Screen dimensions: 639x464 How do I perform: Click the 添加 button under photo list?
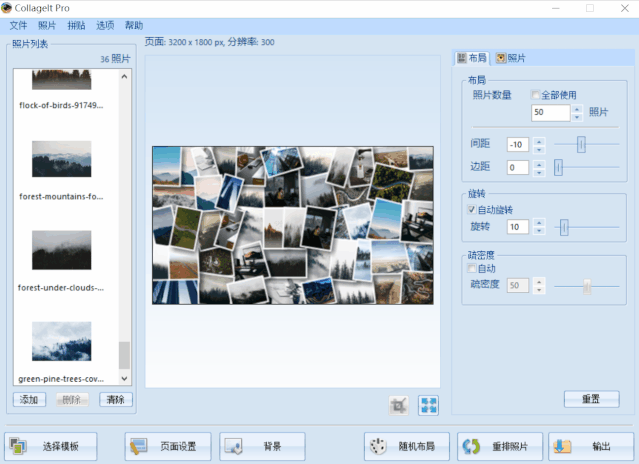(x=29, y=399)
